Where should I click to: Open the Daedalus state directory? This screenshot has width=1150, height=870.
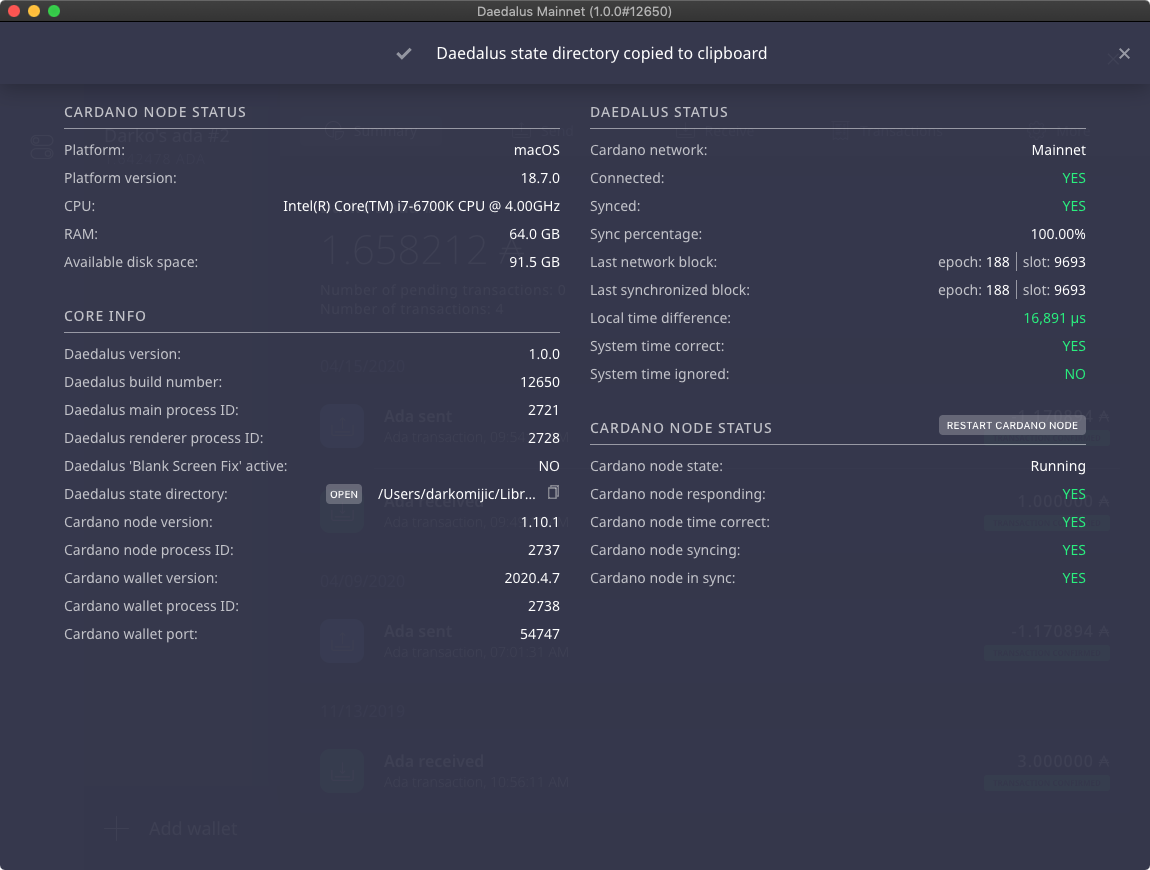pos(344,494)
